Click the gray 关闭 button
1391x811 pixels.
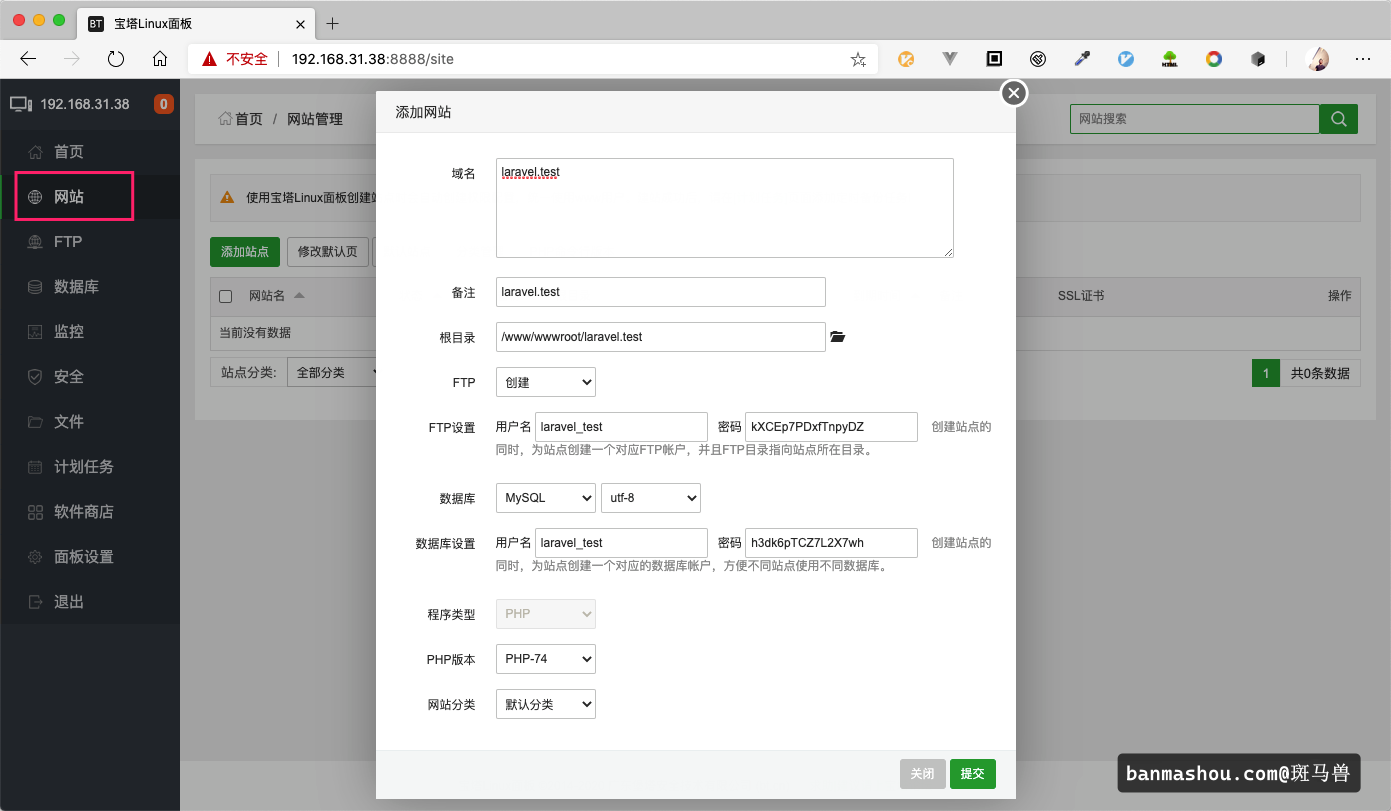coord(923,774)
